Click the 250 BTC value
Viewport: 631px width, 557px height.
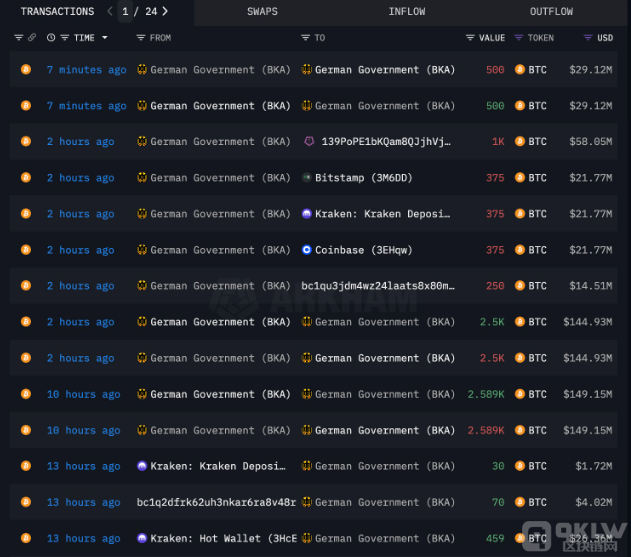pos(495,286)
